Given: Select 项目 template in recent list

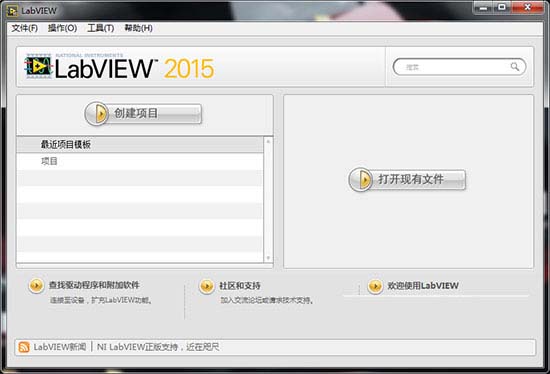Looking at the screenshot, I should pyautogui.click(x=140, y=161).
